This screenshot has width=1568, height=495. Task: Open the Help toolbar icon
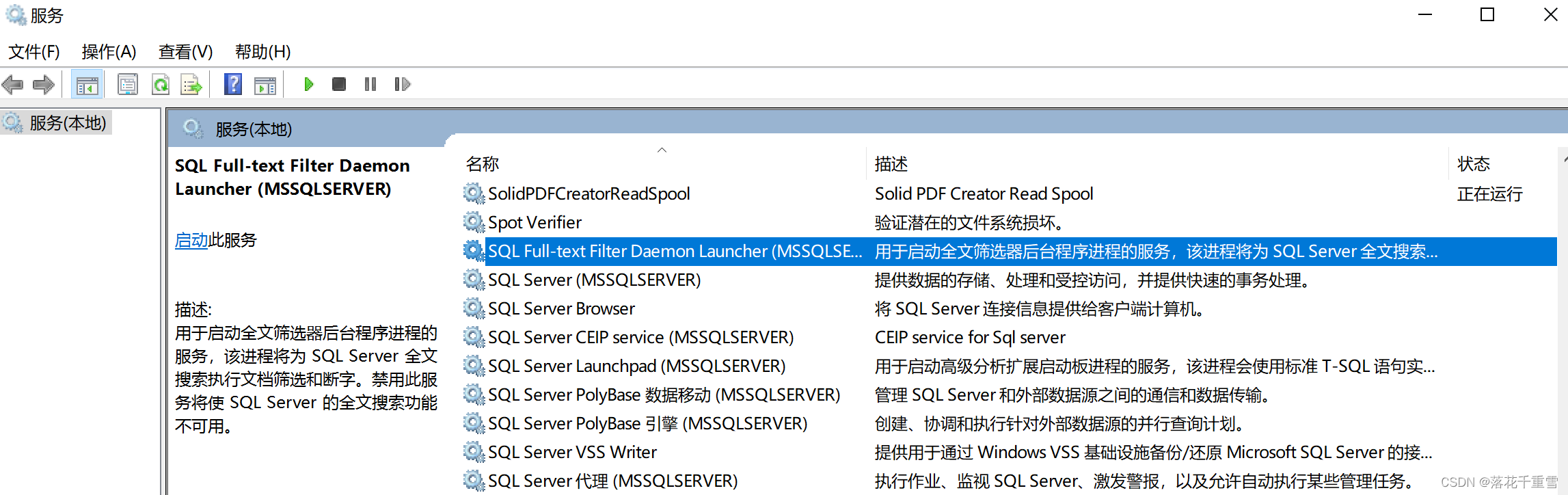point(233,85)
